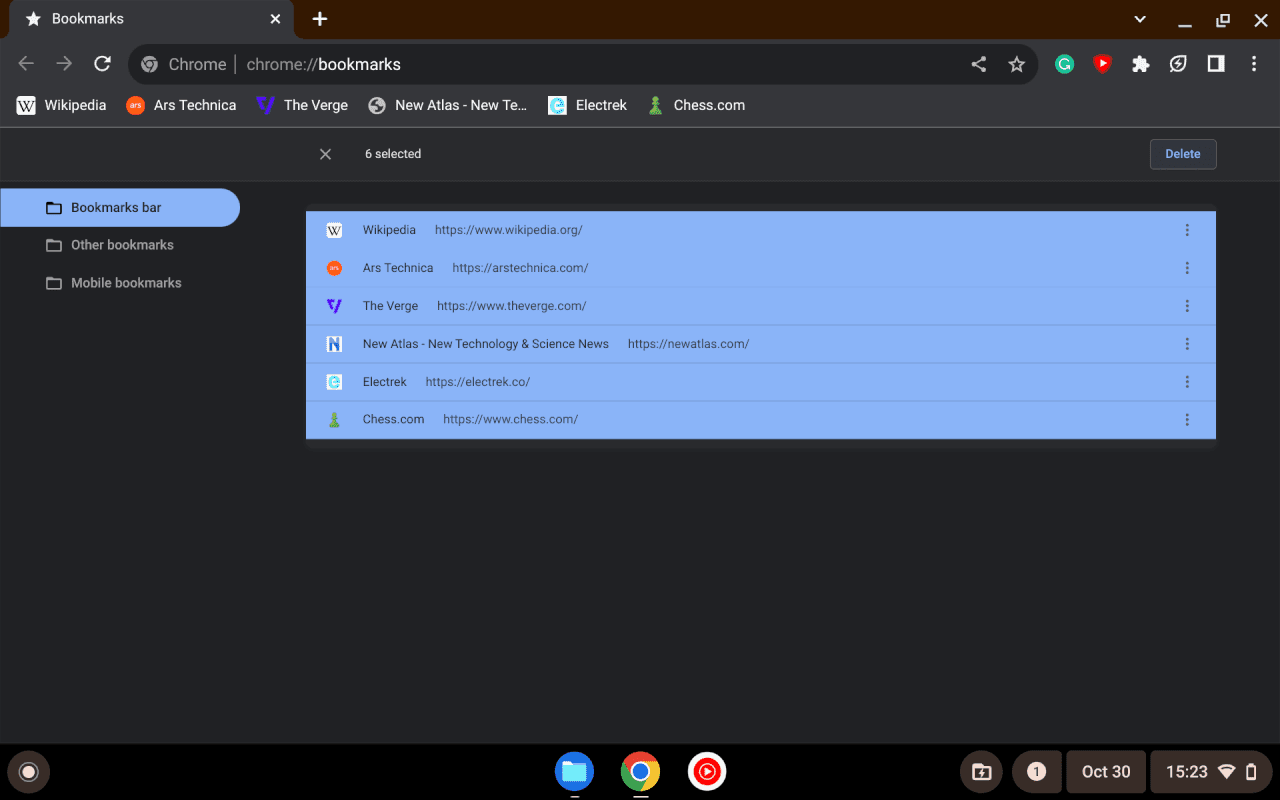
Task: Click the https://arstechnica.com/ URL text
Action: tap(520, 268)
